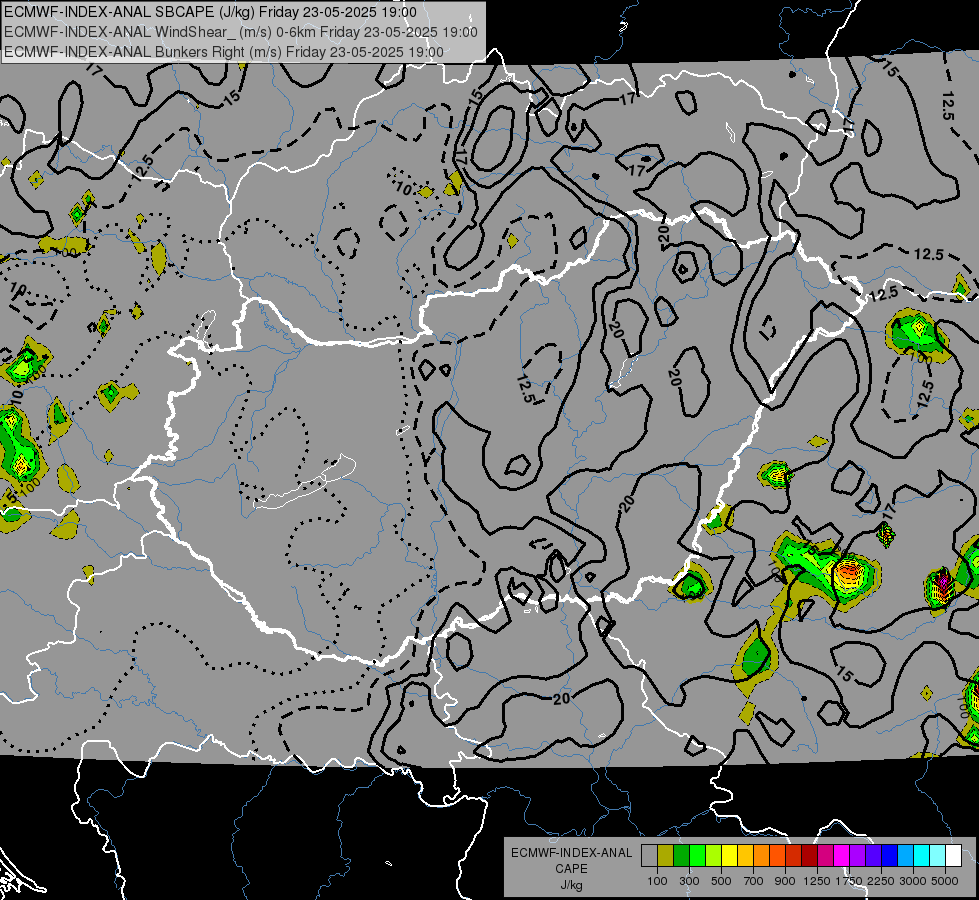
Task: Click the white swatch at legend's end
Action: pos(953,855)
